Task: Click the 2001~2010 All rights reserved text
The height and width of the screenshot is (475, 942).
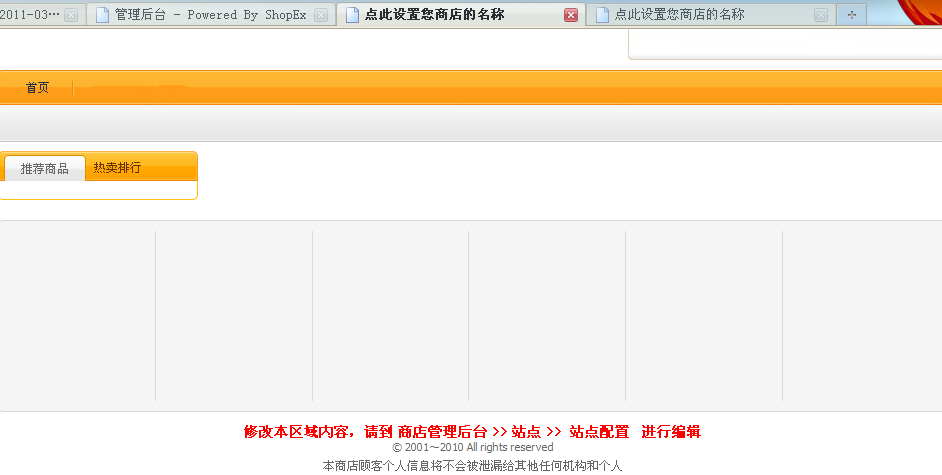Action: [x=472, y=447]
